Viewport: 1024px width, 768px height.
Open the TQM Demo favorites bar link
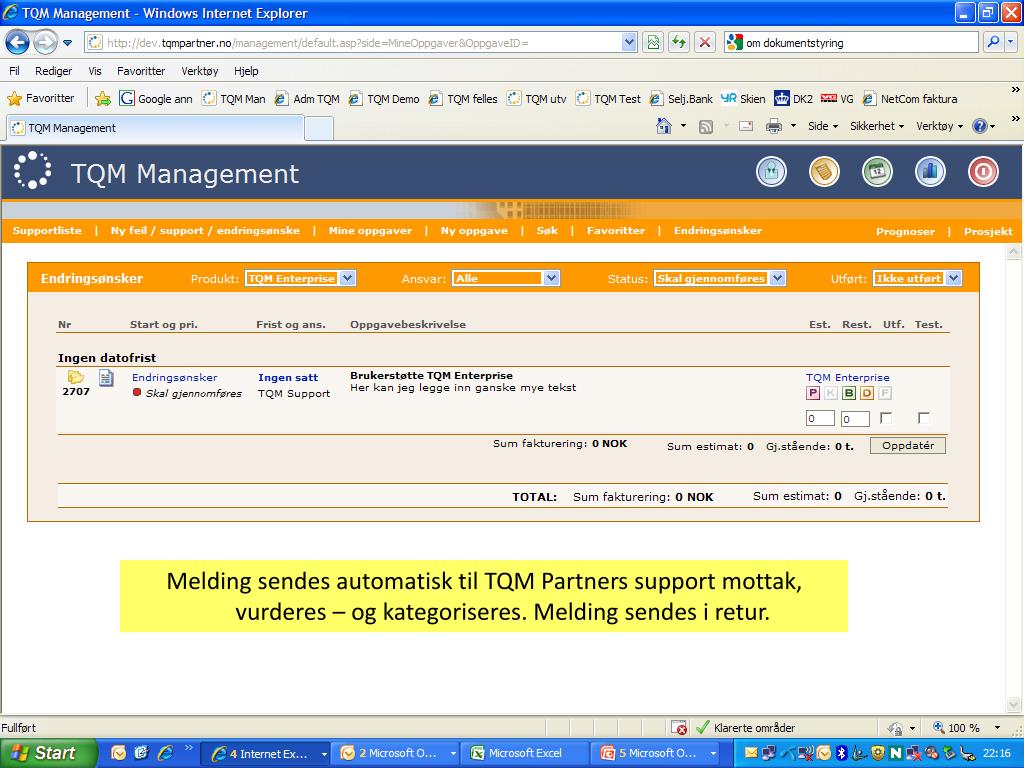(384, 99)
